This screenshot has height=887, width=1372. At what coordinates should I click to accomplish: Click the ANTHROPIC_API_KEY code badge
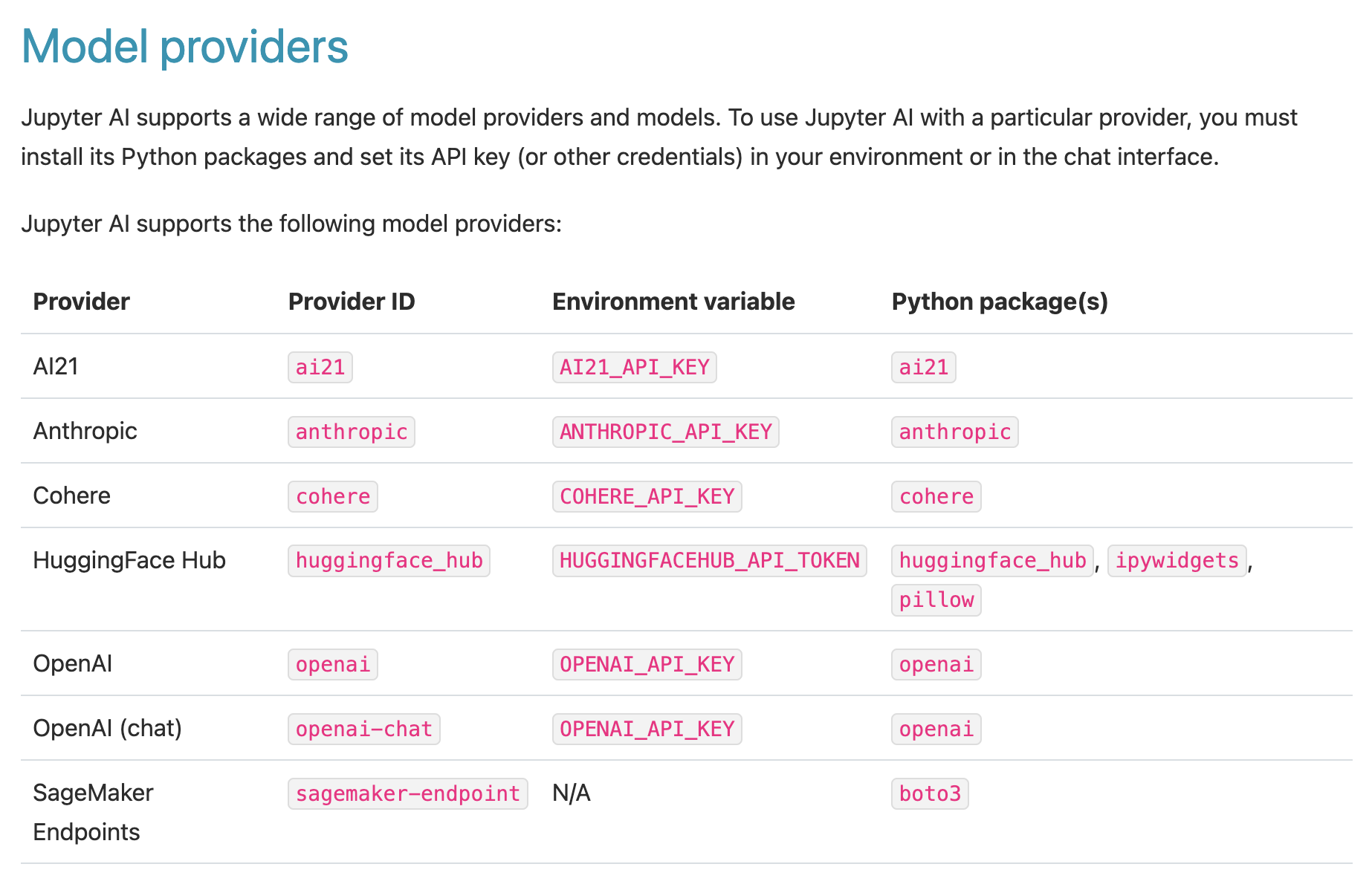tap(665, 431)
